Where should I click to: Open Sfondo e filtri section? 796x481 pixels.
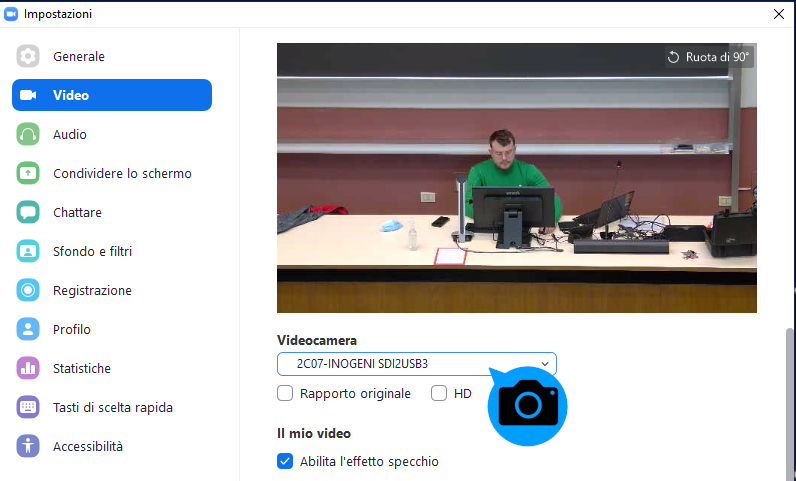pos(112,251)
